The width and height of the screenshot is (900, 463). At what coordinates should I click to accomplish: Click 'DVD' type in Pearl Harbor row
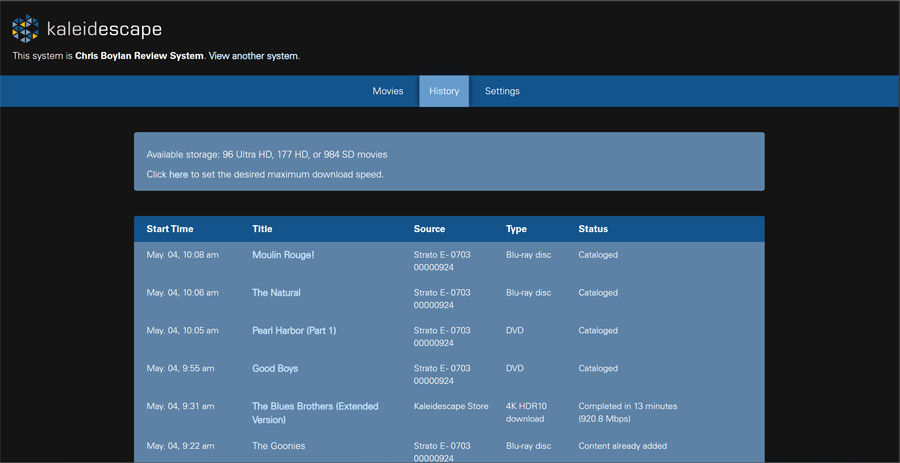tap(515, 330)
